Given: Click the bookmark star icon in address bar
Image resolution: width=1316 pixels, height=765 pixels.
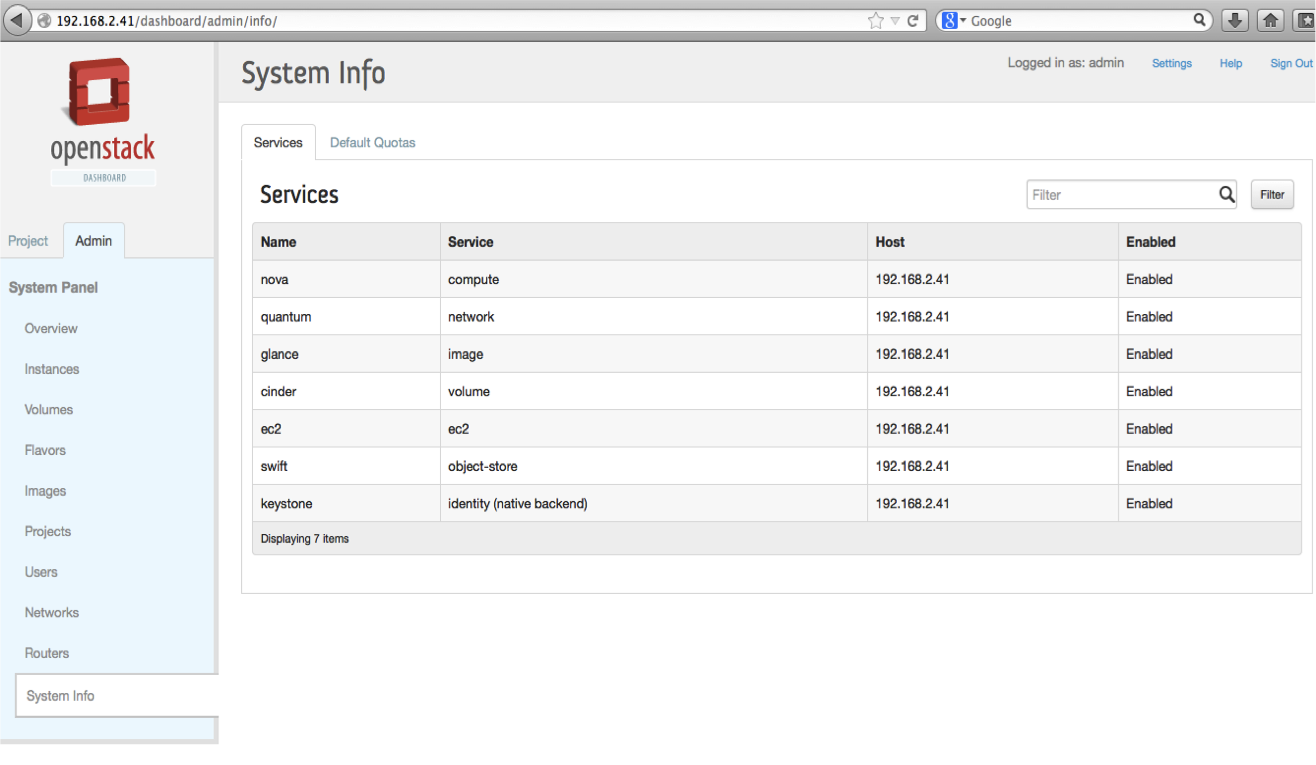Looking at the screenshot, I should coord(876,20).
